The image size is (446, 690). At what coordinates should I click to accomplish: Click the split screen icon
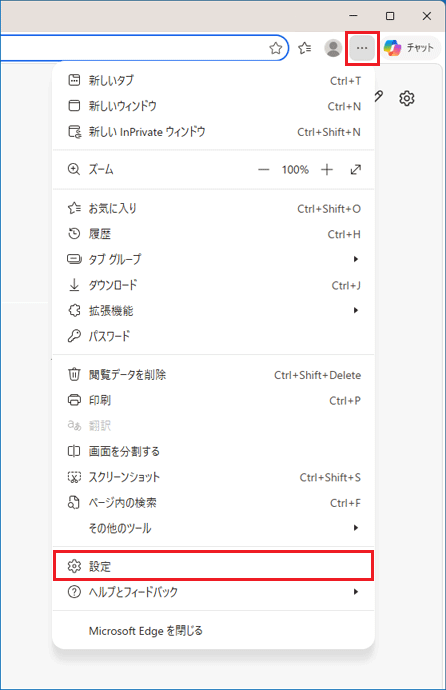click(74, 451)
